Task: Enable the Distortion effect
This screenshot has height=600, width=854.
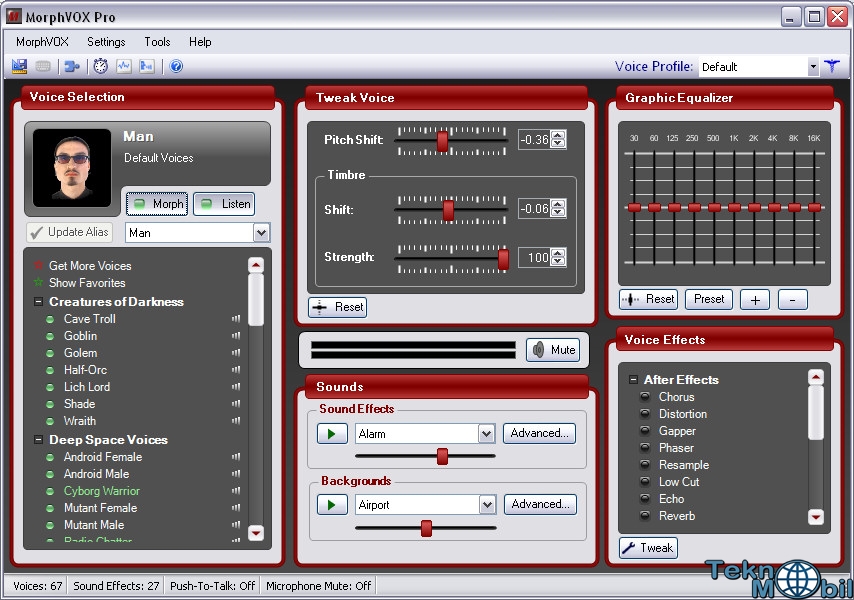Action: point(645,414)
